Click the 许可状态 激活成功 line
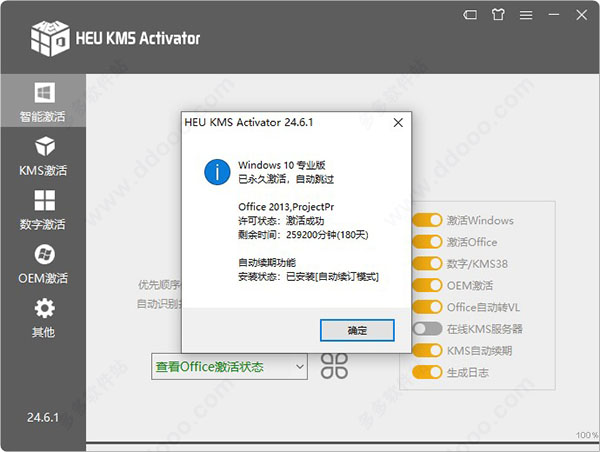 [x=281, y=221]
